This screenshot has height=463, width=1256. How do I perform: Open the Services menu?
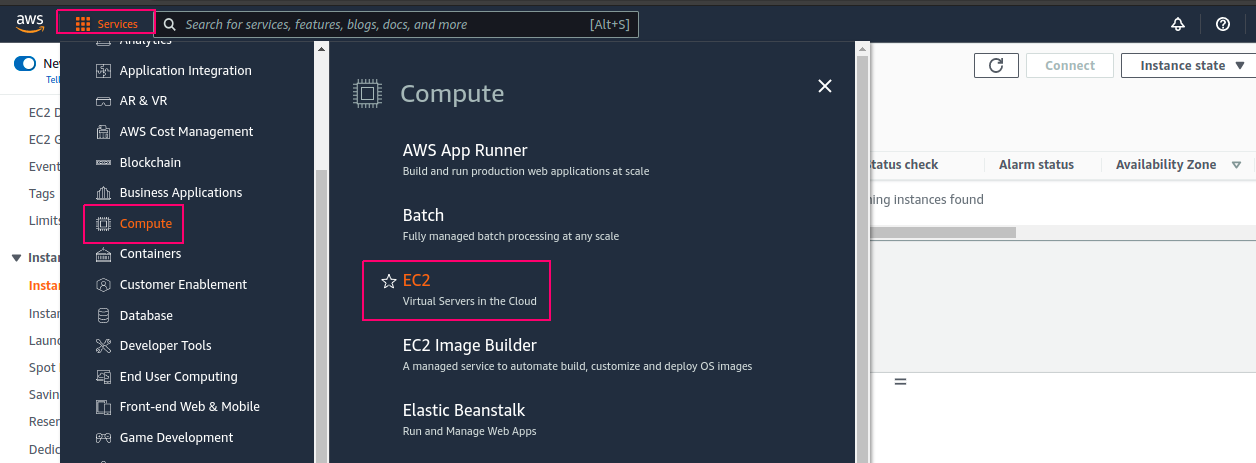point(106,24)
